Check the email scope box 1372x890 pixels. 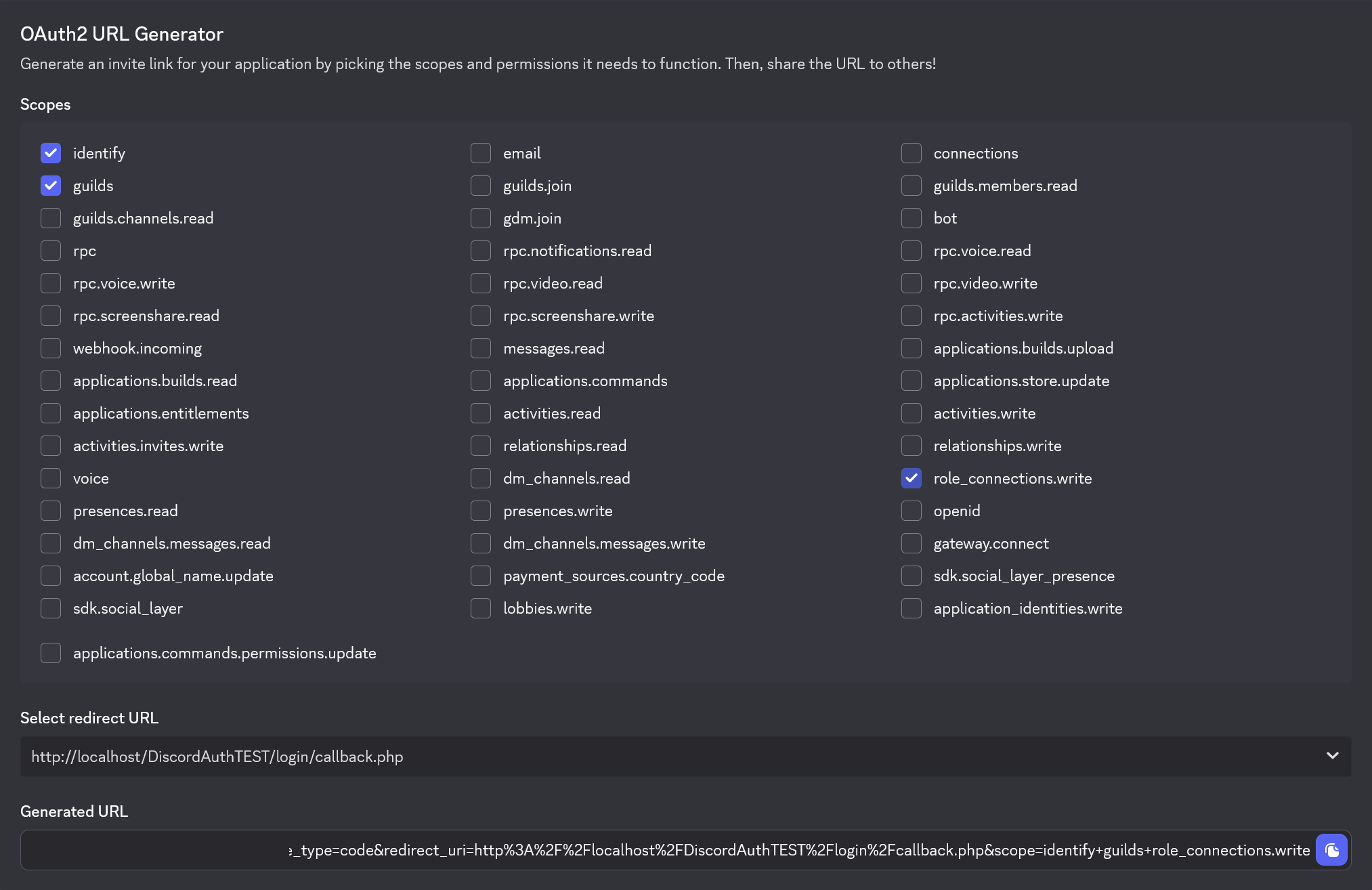click(x=481, y=153)
